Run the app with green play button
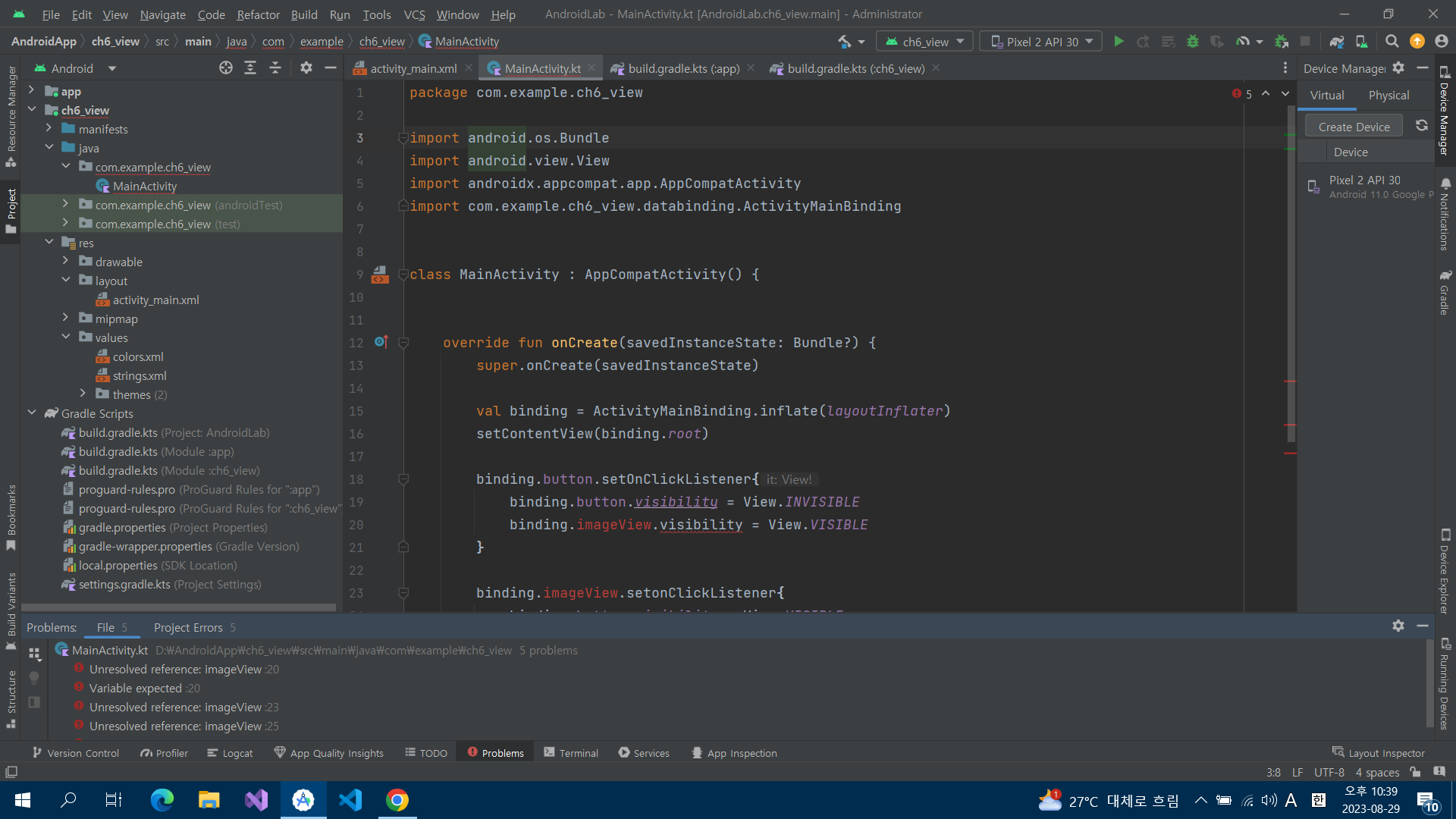Image resolution: width=1456 pixels, height=819 pixels. (x=1119, y=42)
